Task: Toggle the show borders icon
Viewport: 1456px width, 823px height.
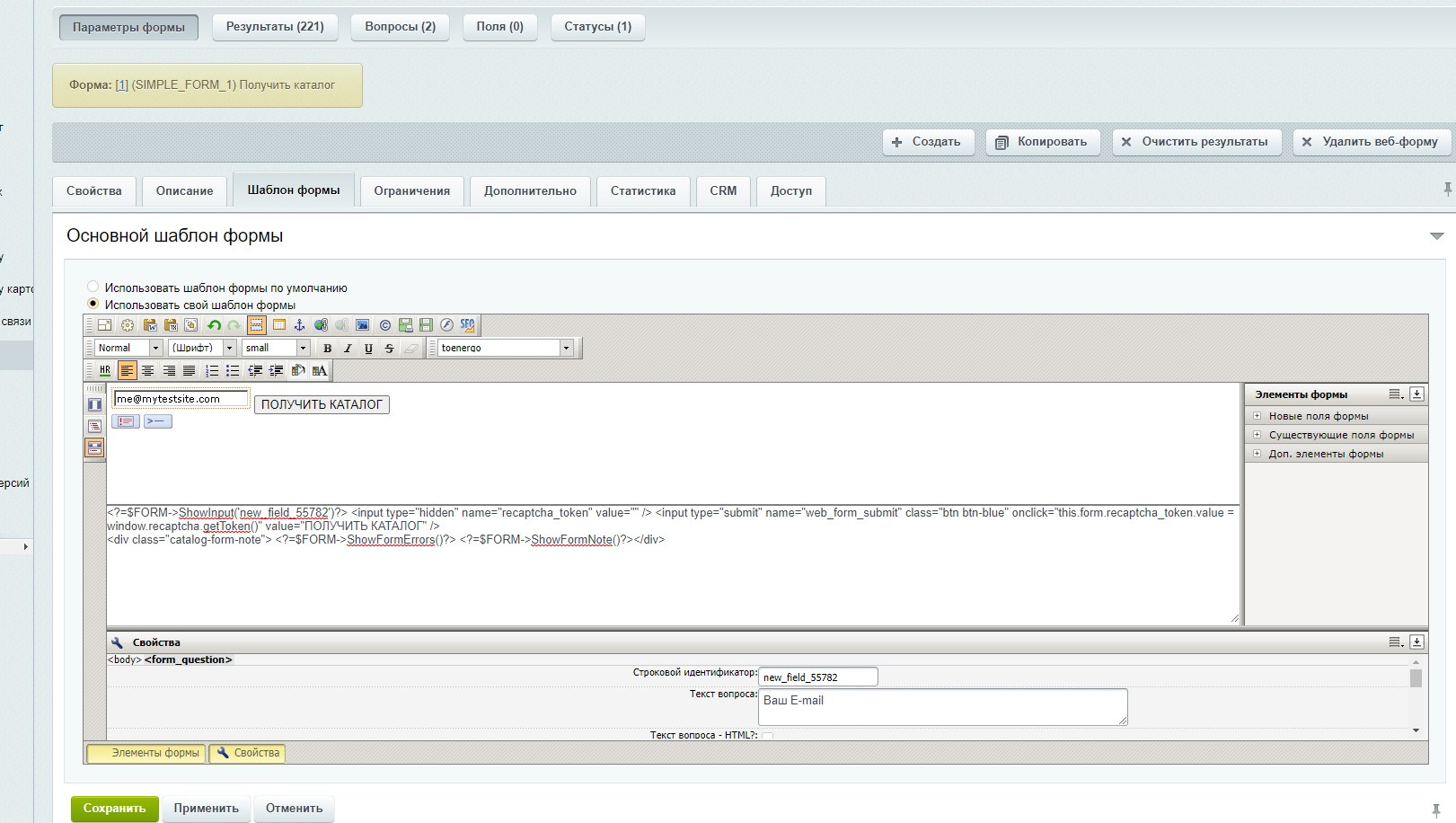Action: click(x=257, y=325)
